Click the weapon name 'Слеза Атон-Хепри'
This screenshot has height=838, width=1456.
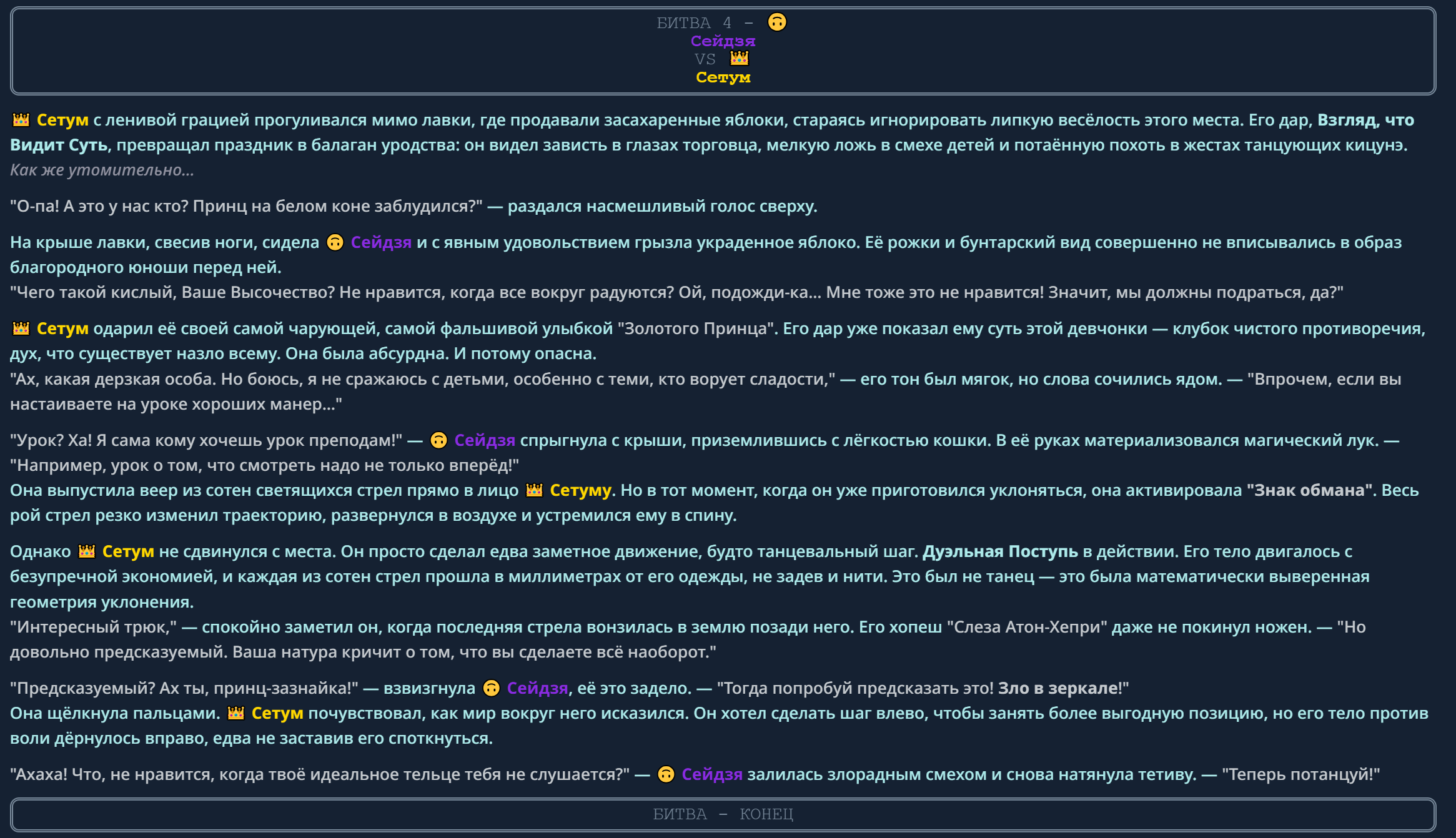1027,627
